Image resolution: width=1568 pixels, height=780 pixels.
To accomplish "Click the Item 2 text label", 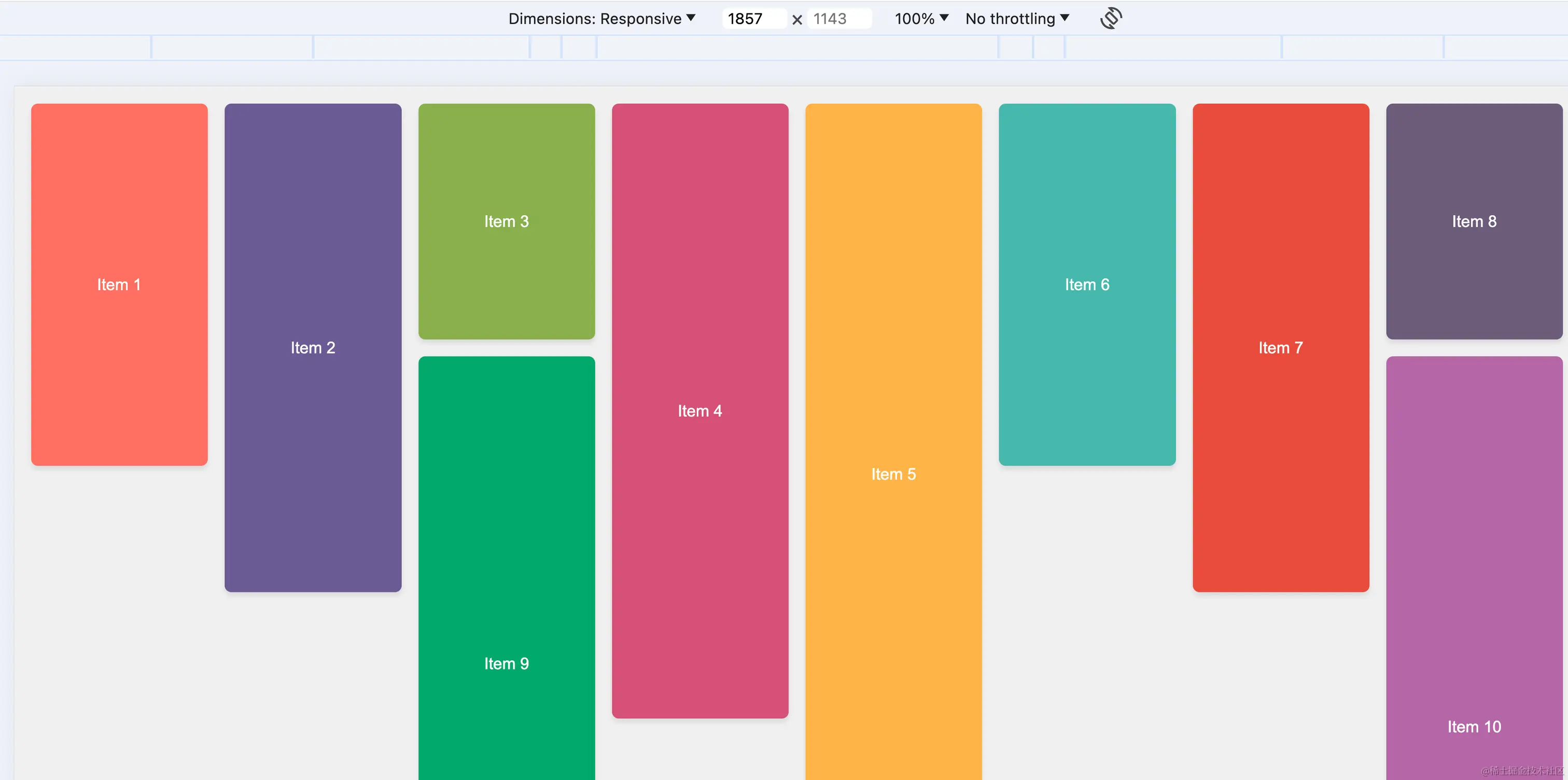I will click(x=313, y=347).
